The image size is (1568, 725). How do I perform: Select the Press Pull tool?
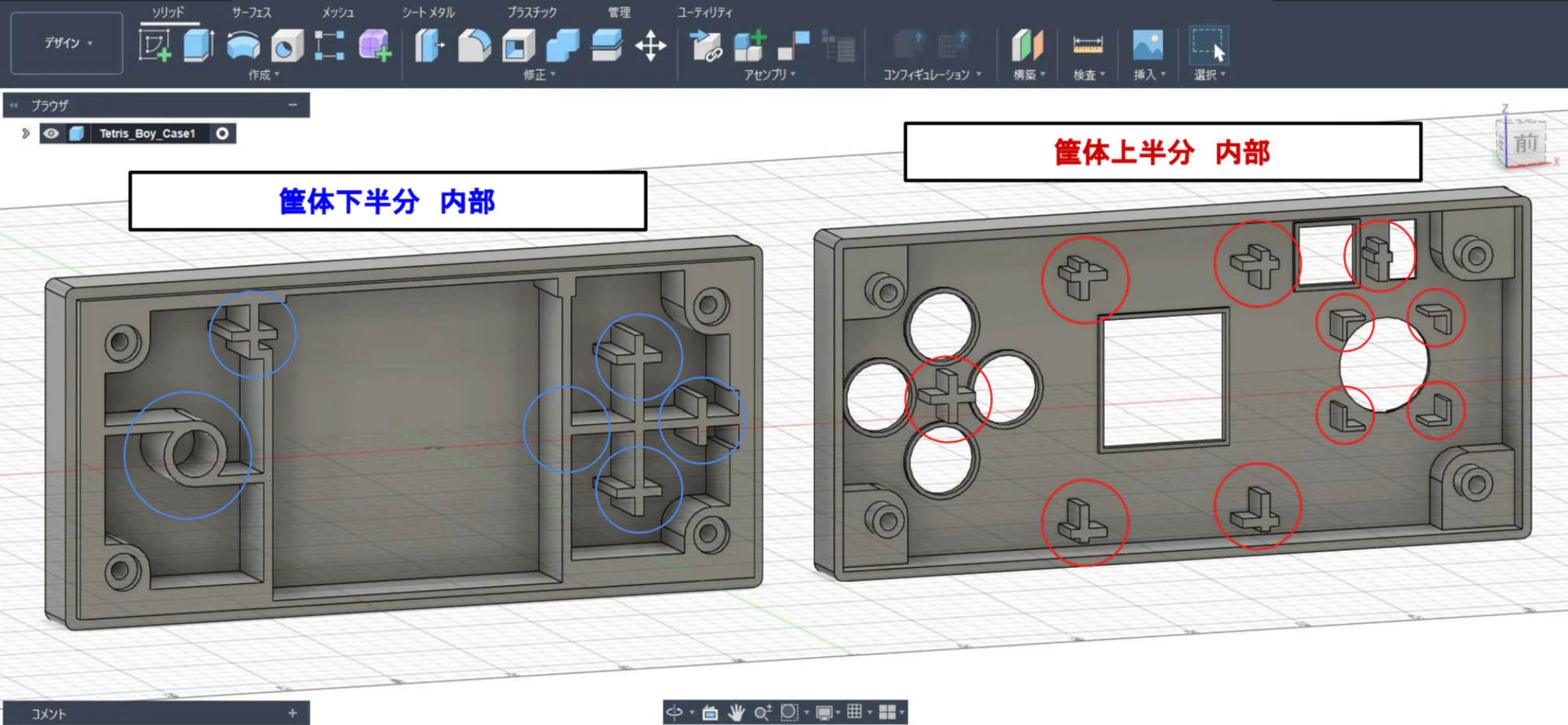[x=430, y=46]
